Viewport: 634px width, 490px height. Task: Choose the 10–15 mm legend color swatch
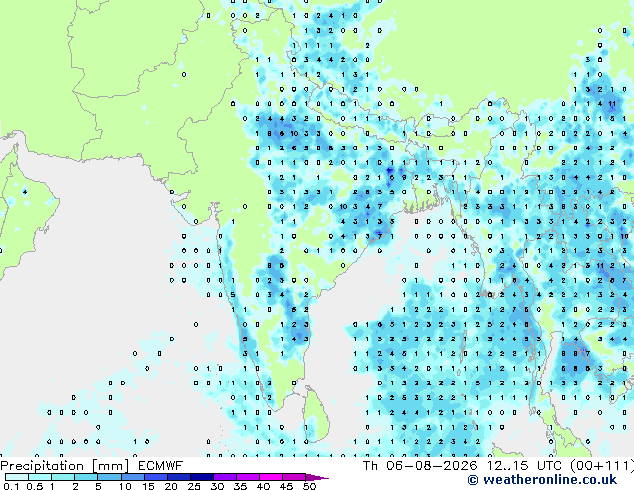pyautogui.click(x=132, y=477)
